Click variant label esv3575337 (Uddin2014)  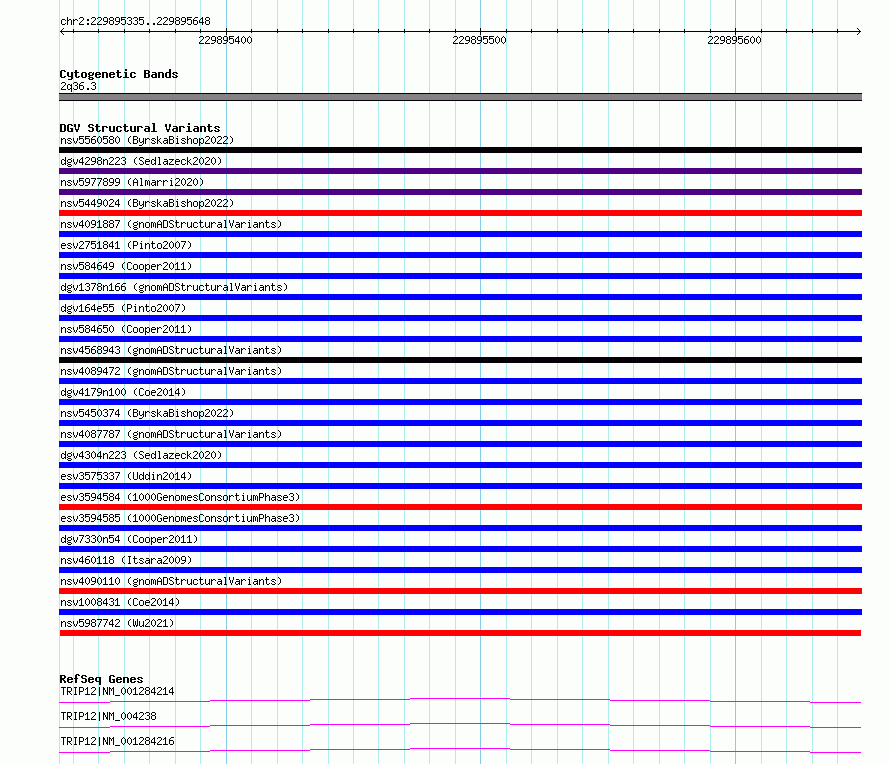click(x=126, y=476)
